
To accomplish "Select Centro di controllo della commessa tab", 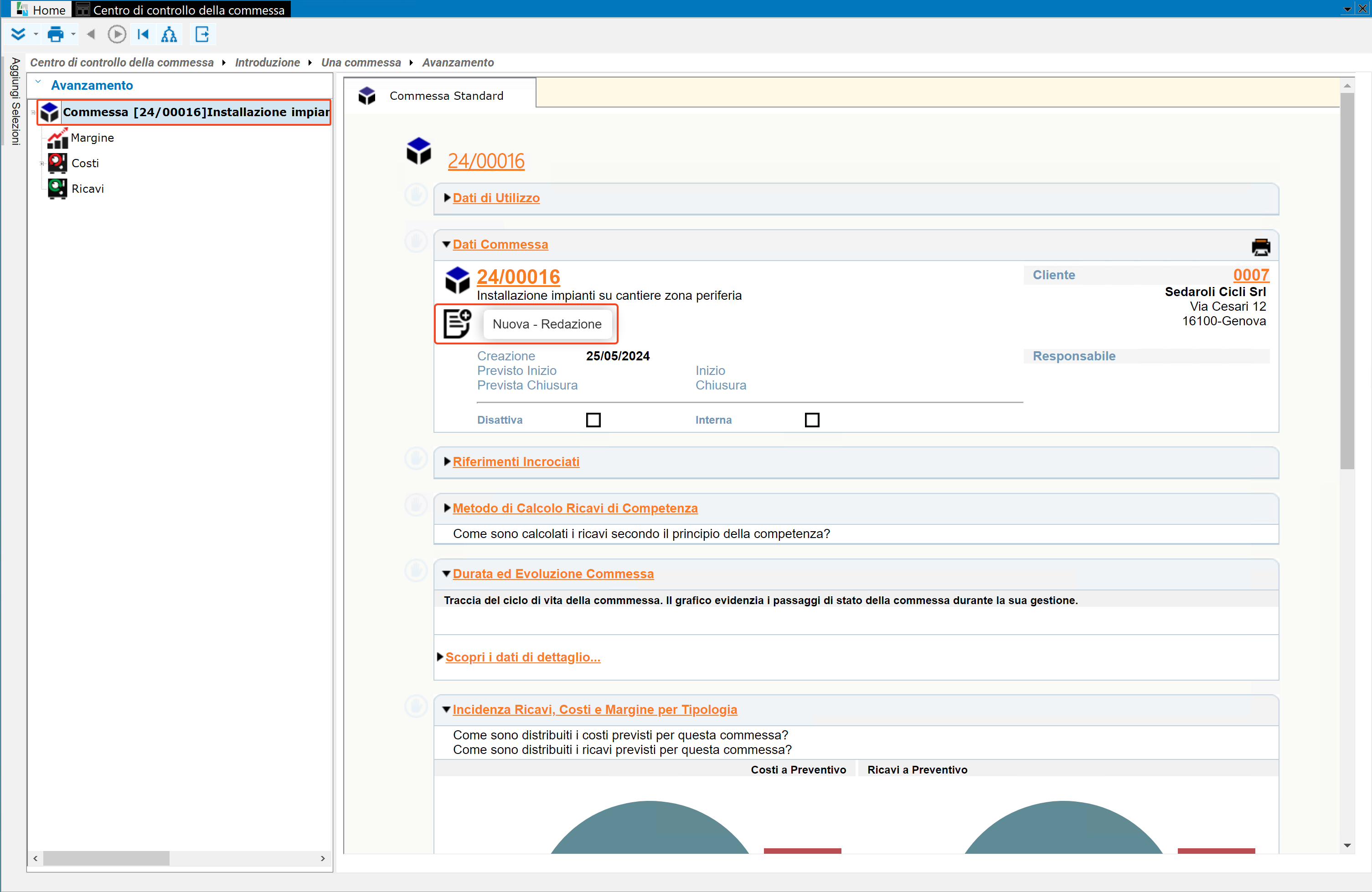I will (181, 9).
